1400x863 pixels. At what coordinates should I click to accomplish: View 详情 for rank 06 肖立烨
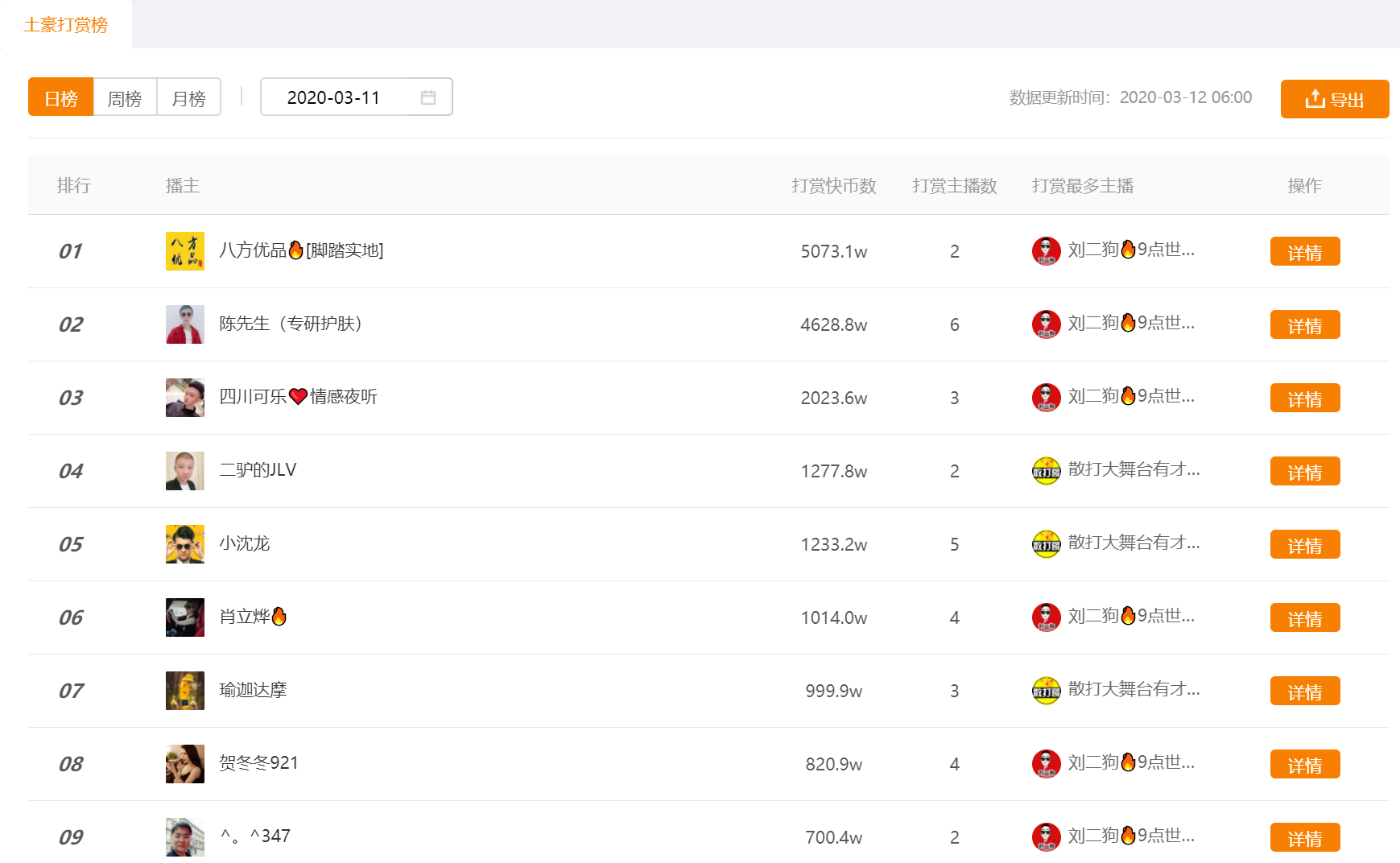(x=1304, y=617)
